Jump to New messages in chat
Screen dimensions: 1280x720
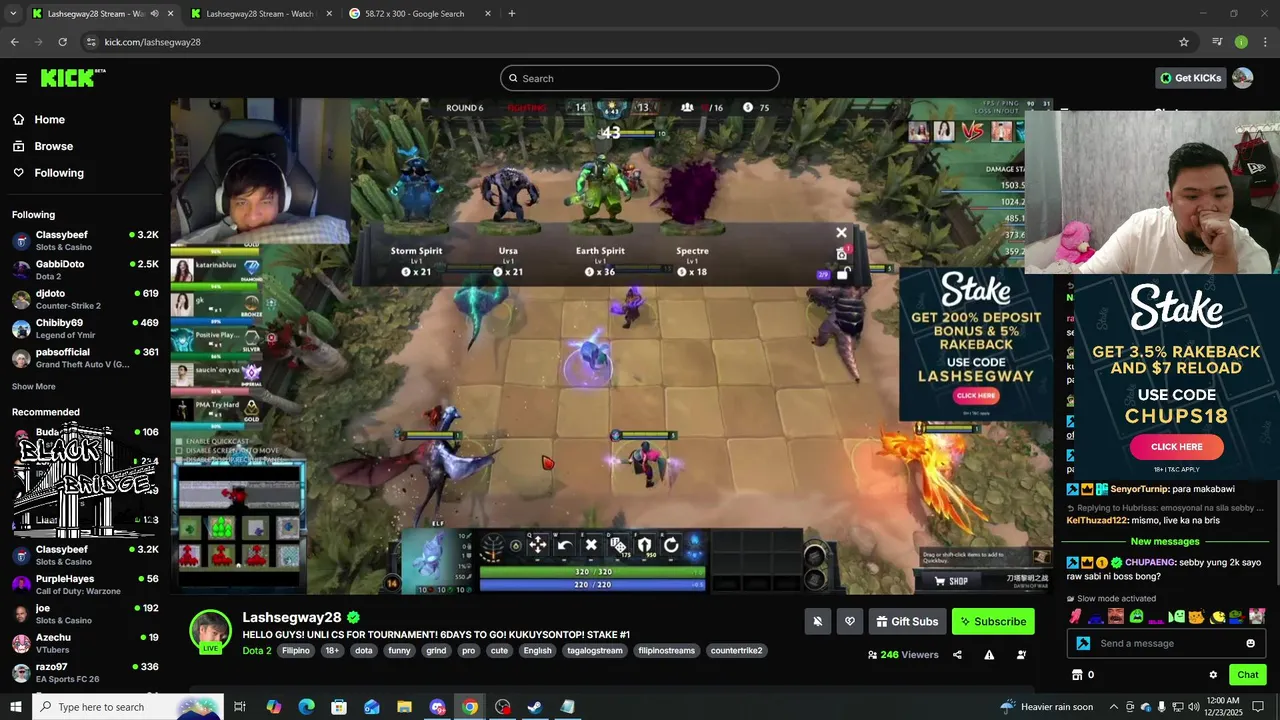1165,541
